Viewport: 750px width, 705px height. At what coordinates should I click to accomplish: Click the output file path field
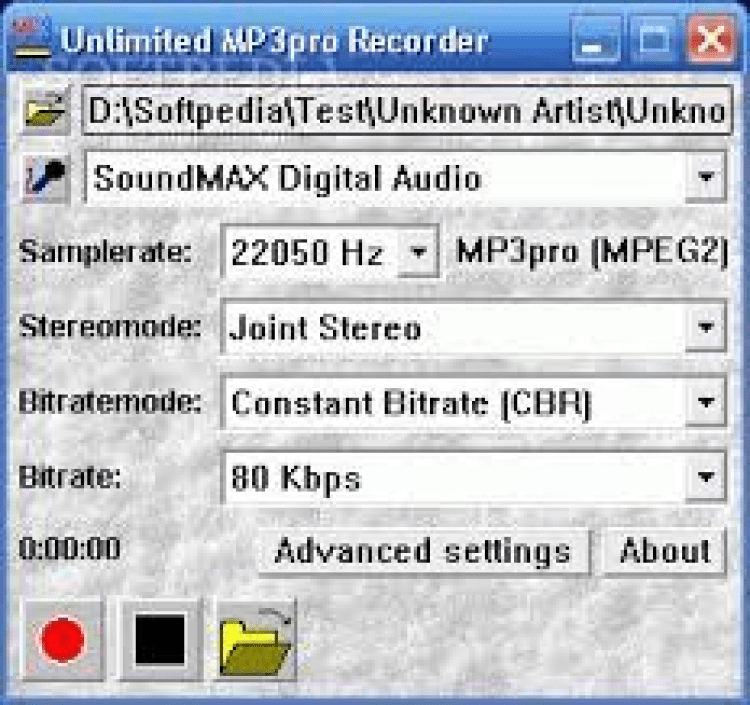(x=407, y=110)
